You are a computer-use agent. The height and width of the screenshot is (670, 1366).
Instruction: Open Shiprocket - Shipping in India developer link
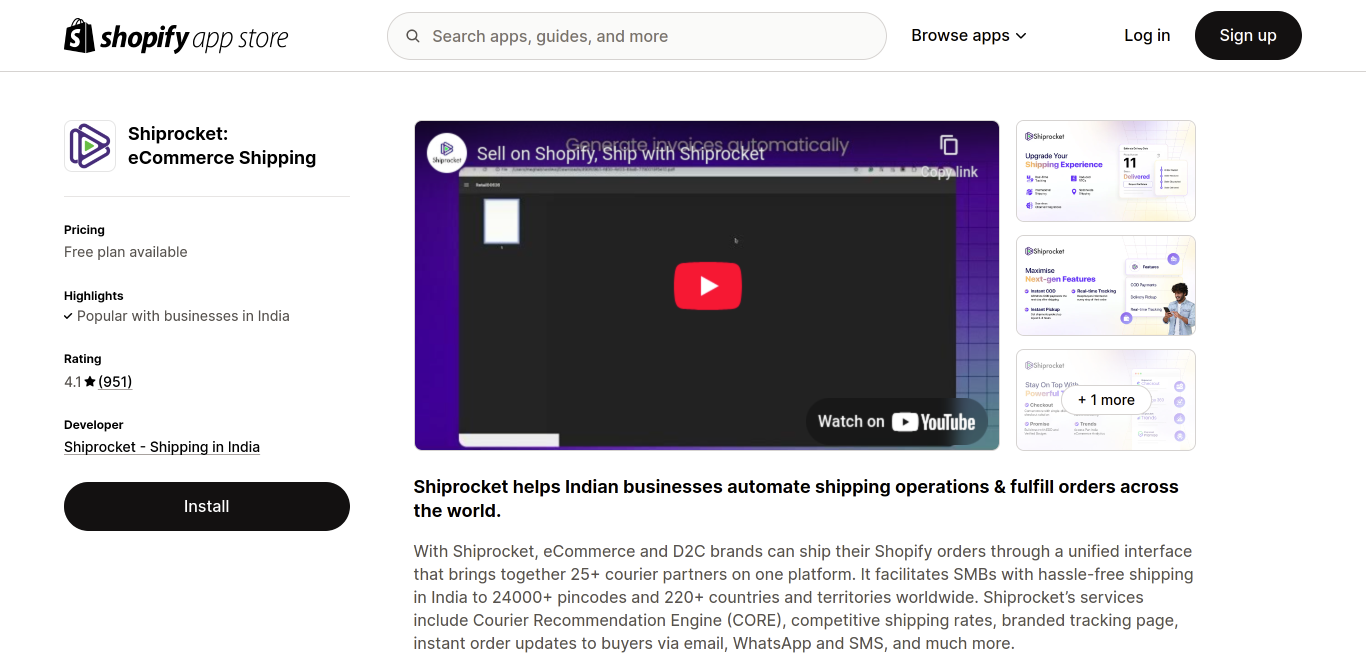[162, 447]
